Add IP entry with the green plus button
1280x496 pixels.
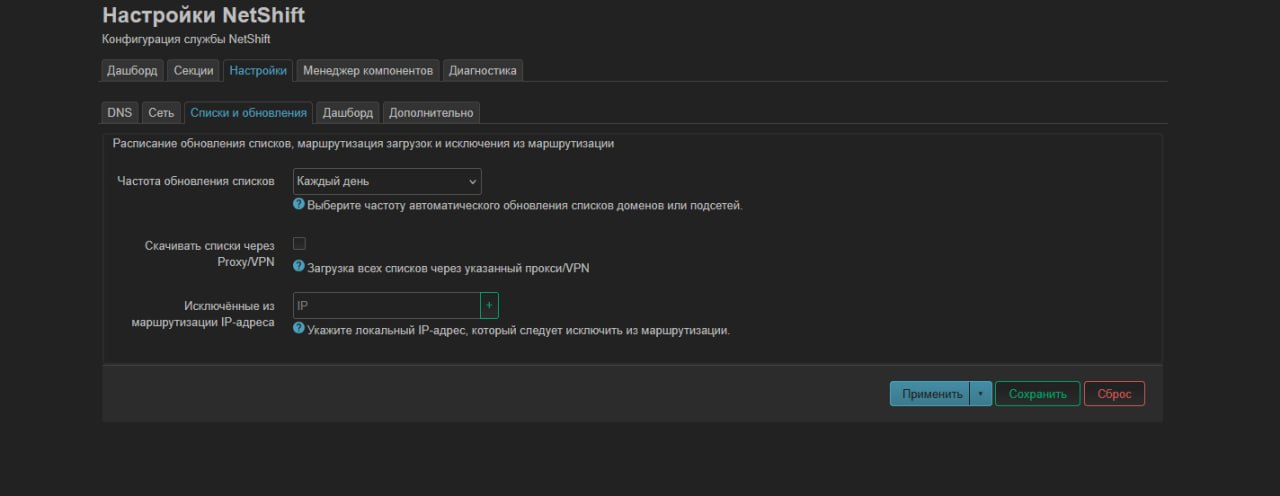pos(489,305)
